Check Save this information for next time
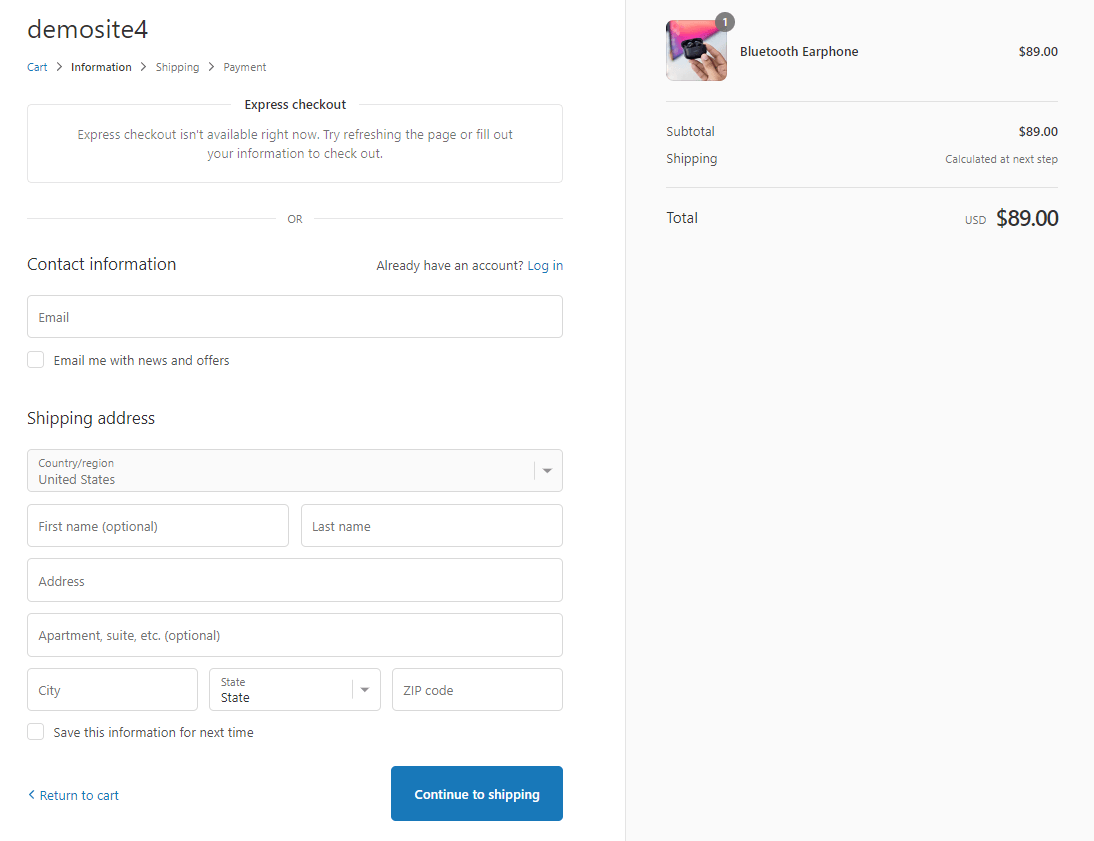 click(x=36, y=731)
